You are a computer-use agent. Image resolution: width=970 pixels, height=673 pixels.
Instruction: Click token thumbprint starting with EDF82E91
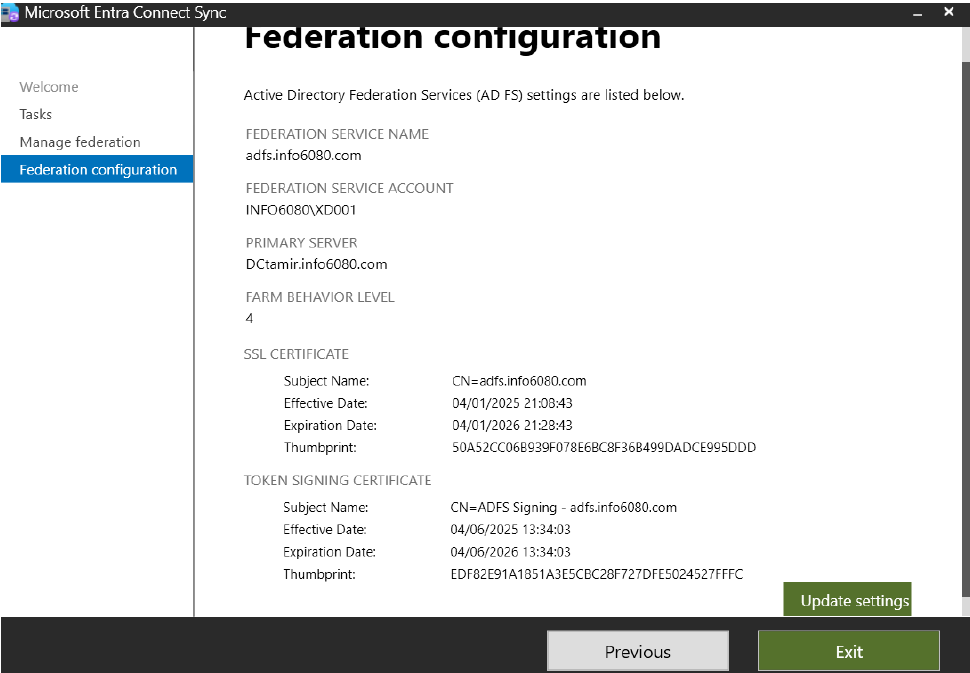597,575
